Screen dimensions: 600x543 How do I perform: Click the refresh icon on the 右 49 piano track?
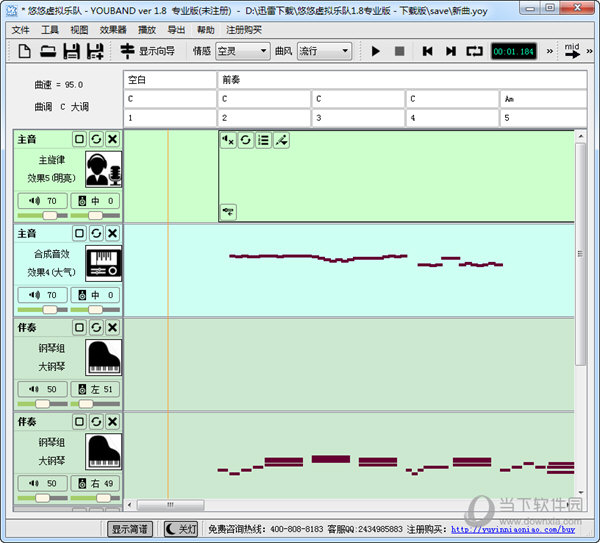pyautogui.click(x=96, y=421)
